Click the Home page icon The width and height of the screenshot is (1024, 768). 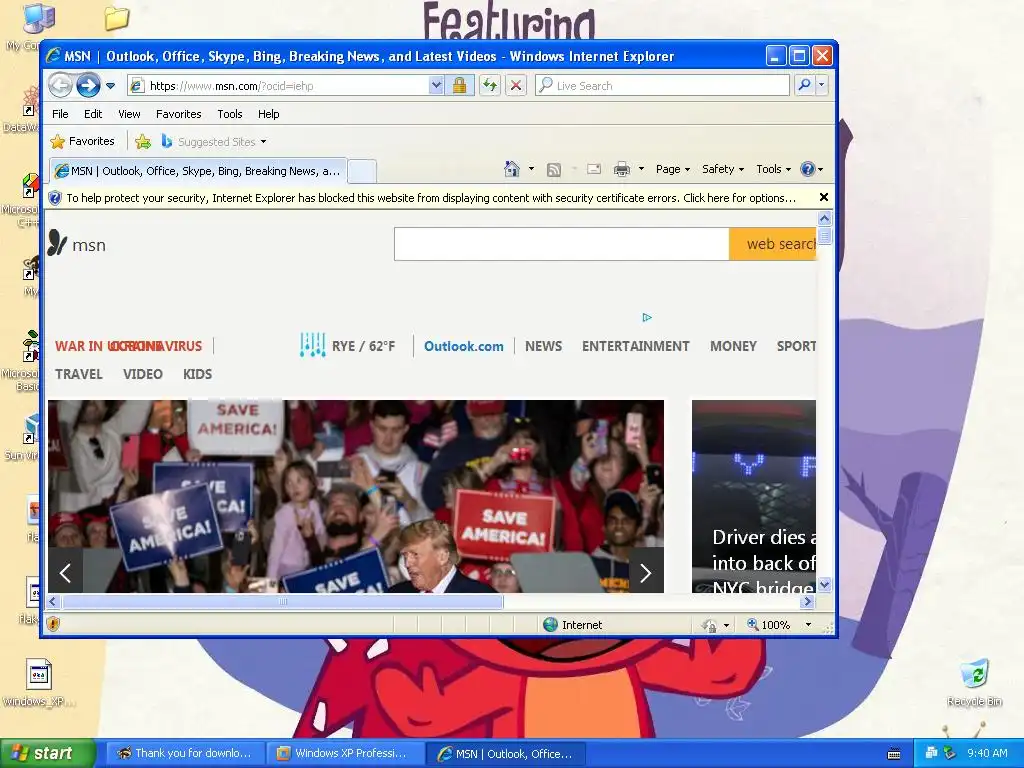(512, 169)
